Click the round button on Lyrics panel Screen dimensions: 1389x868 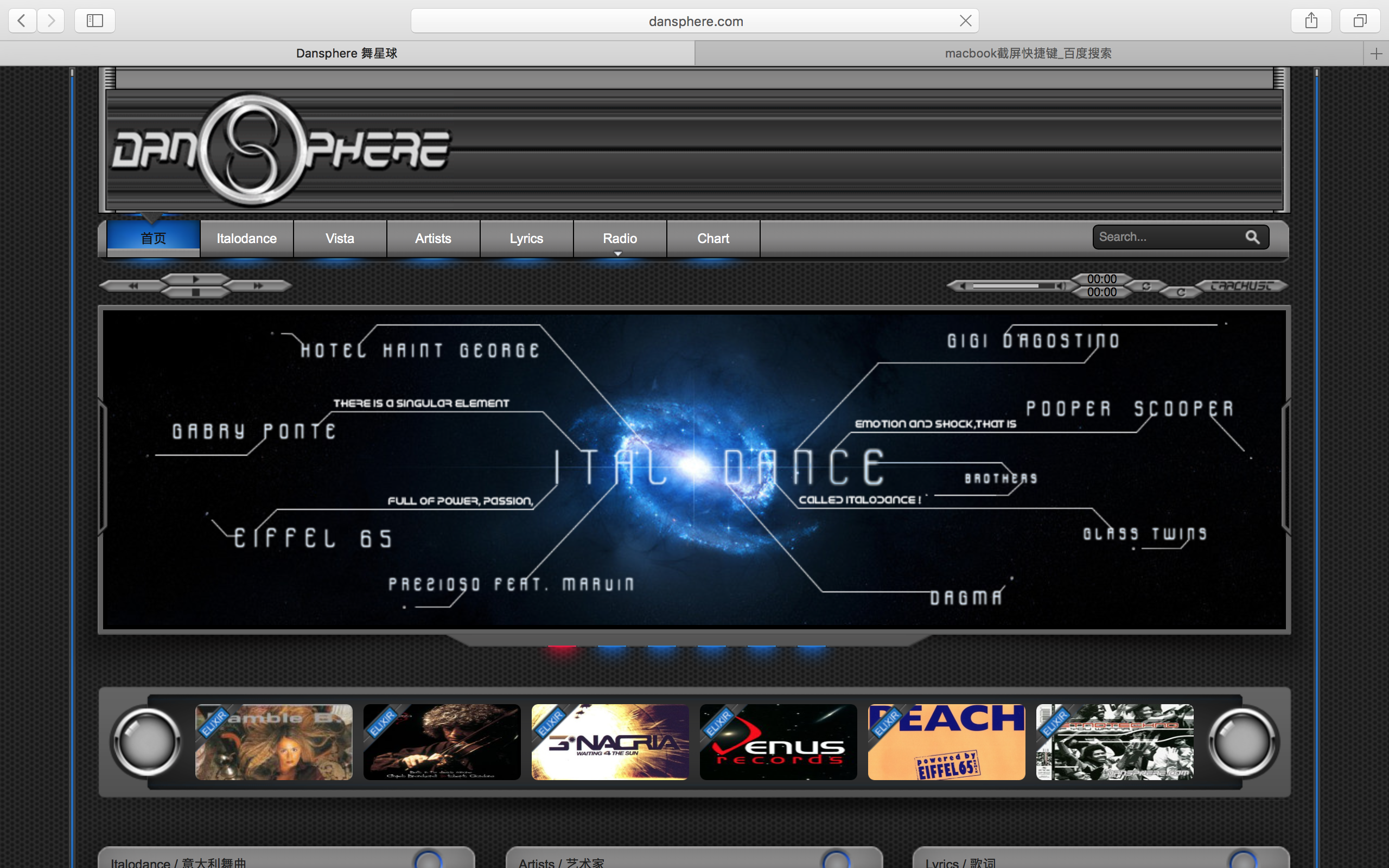click(1243, 859)
